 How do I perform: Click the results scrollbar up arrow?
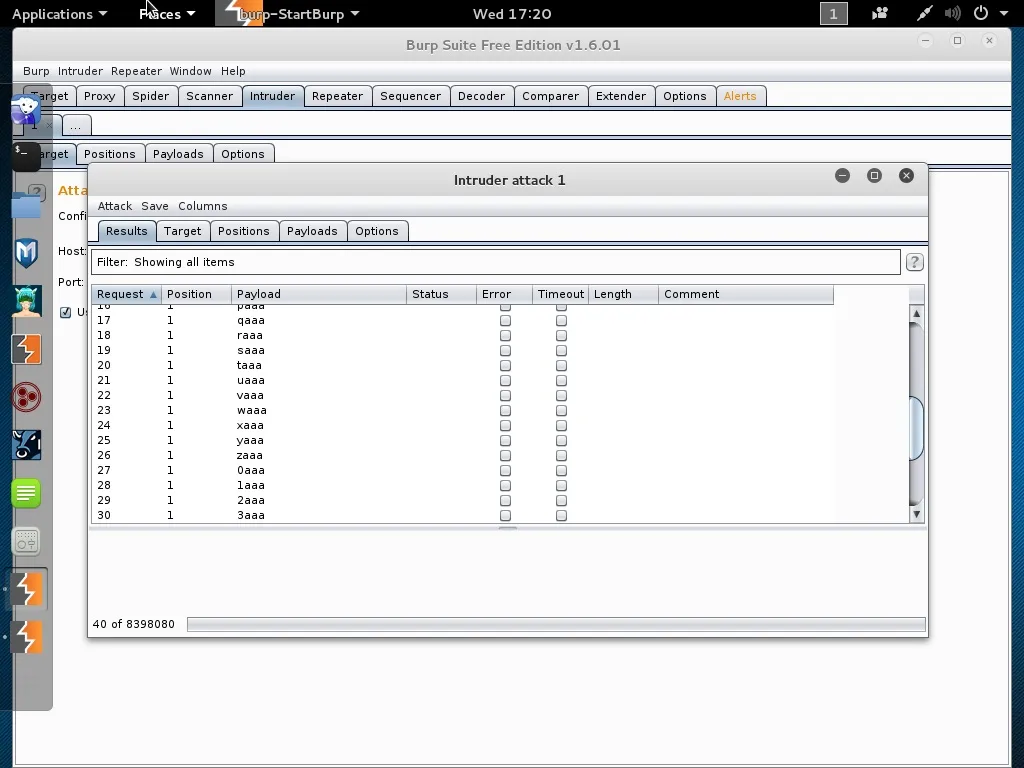[x=916, y=313]
